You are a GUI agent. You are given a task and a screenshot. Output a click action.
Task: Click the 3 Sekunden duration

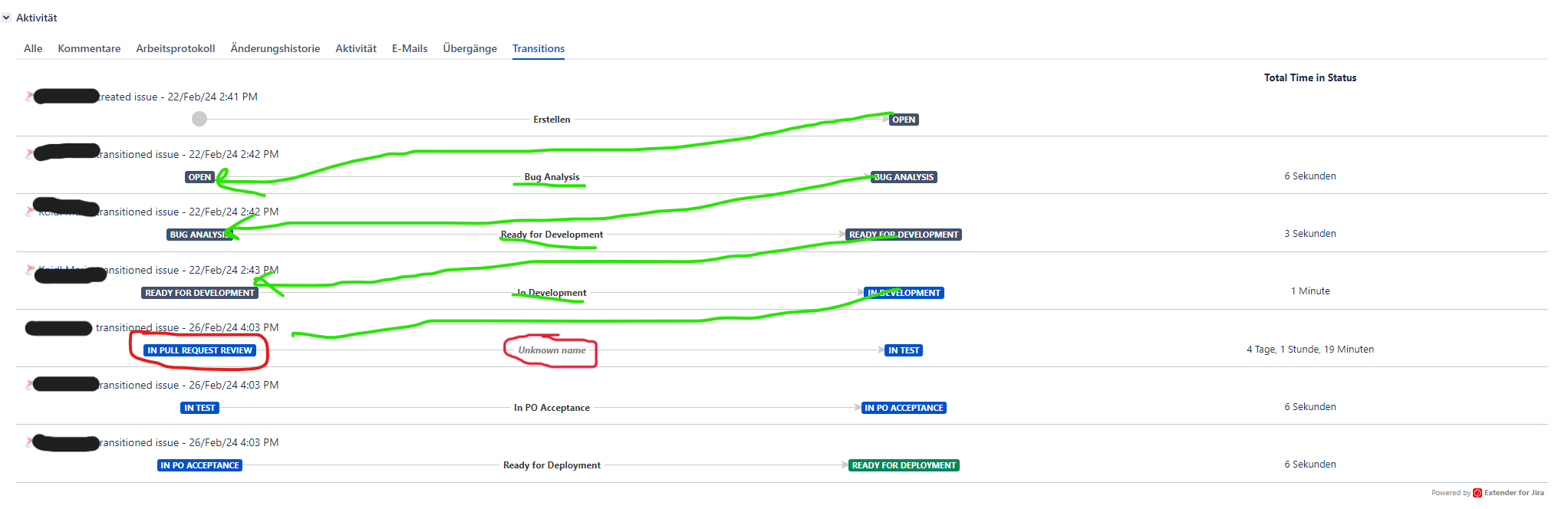[x=1310, y=234]
